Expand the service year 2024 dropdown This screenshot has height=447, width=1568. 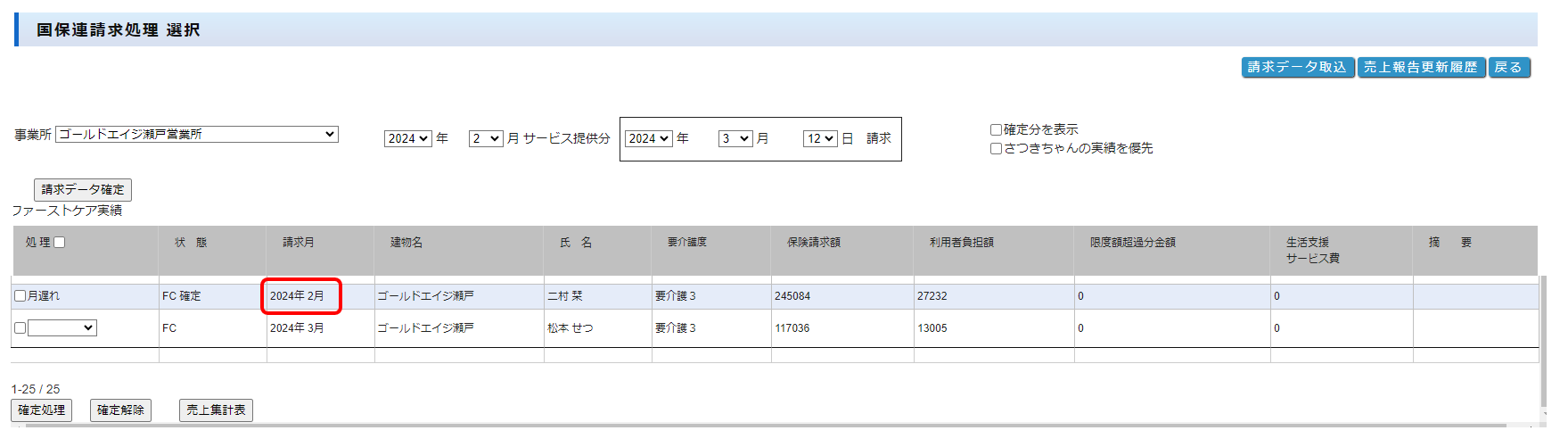[407, 139]
